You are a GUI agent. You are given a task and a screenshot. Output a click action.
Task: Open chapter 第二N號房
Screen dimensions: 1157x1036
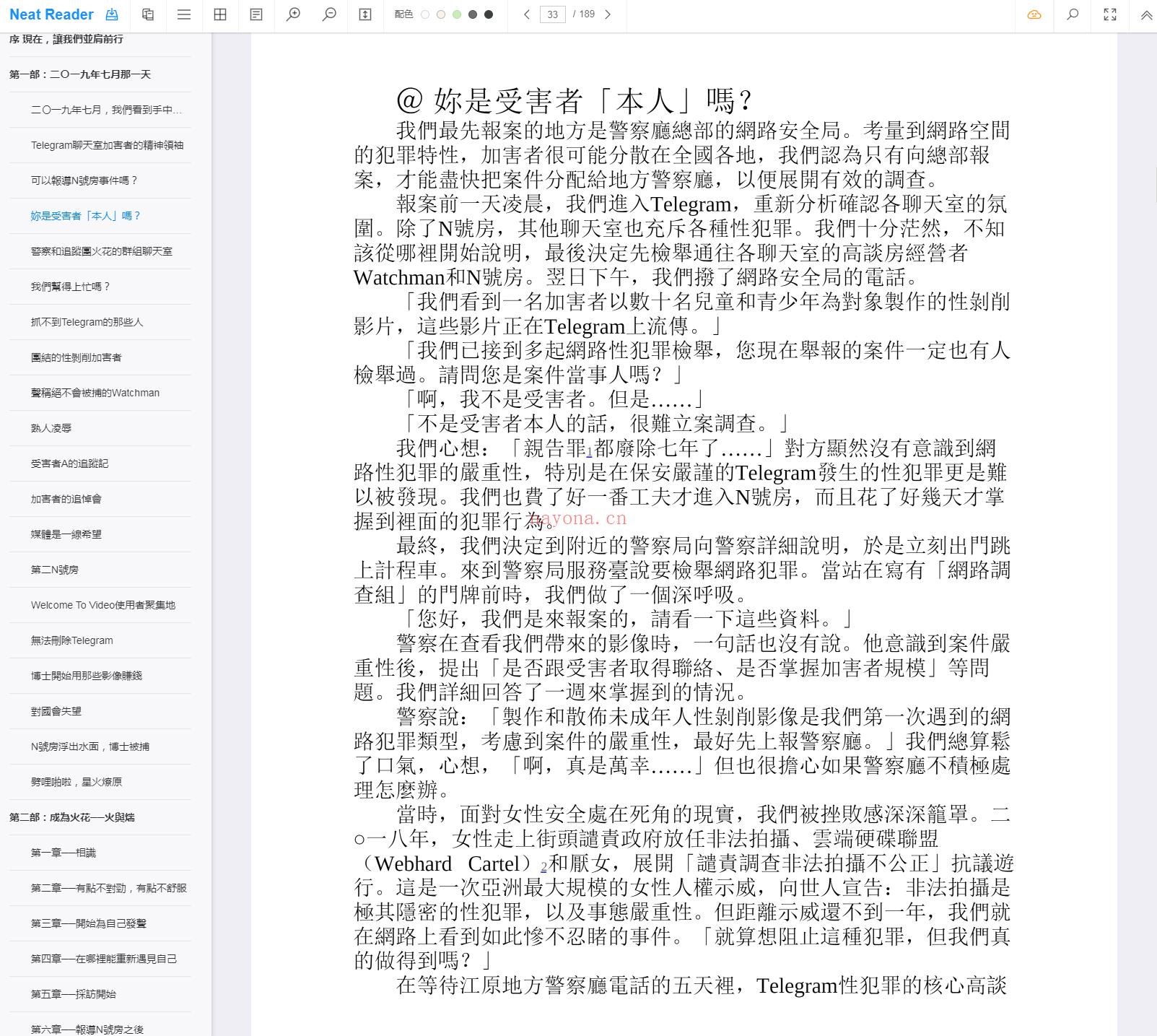[54, 570]
